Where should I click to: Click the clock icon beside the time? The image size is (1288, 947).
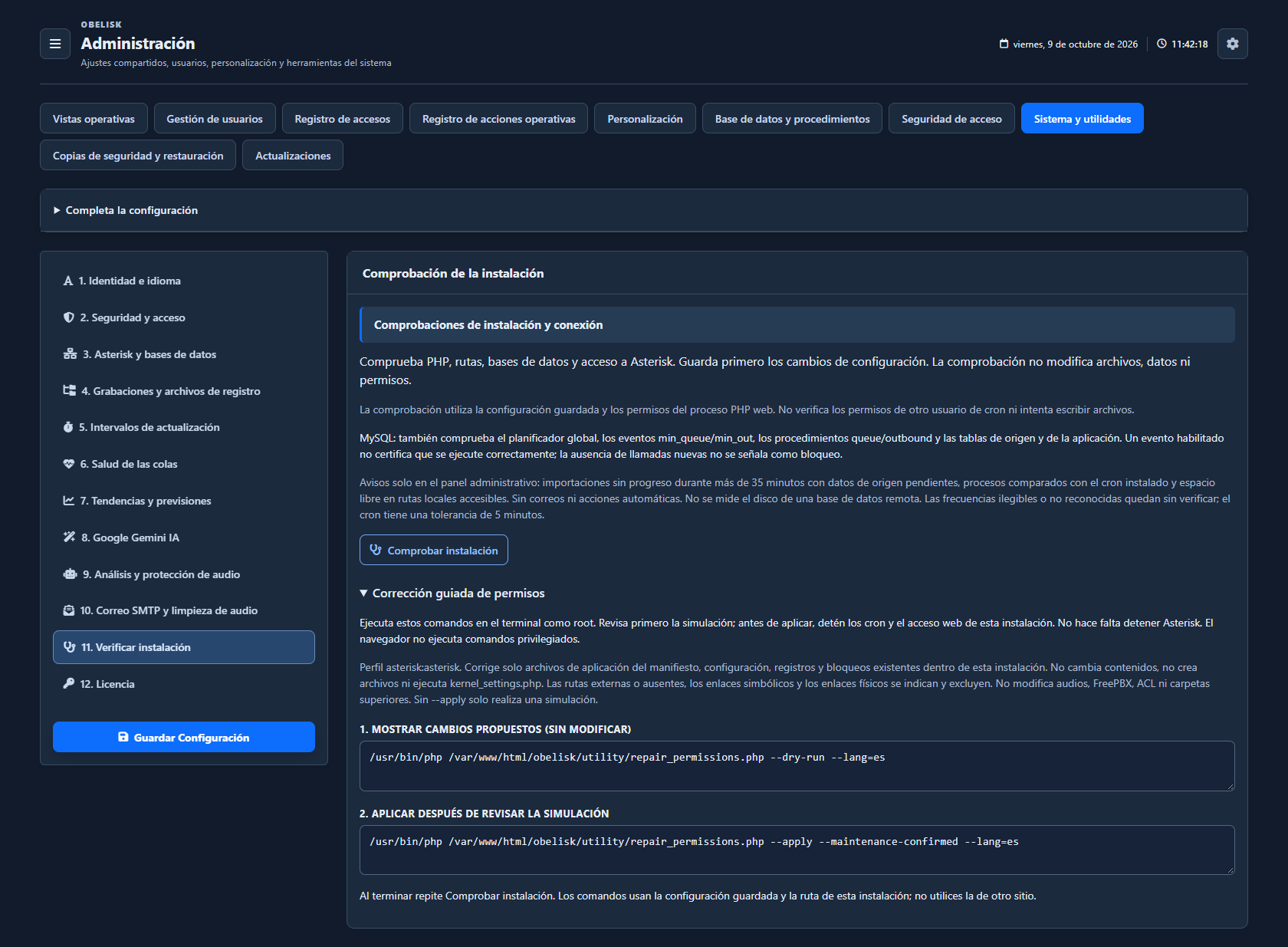click(1161, 44)
